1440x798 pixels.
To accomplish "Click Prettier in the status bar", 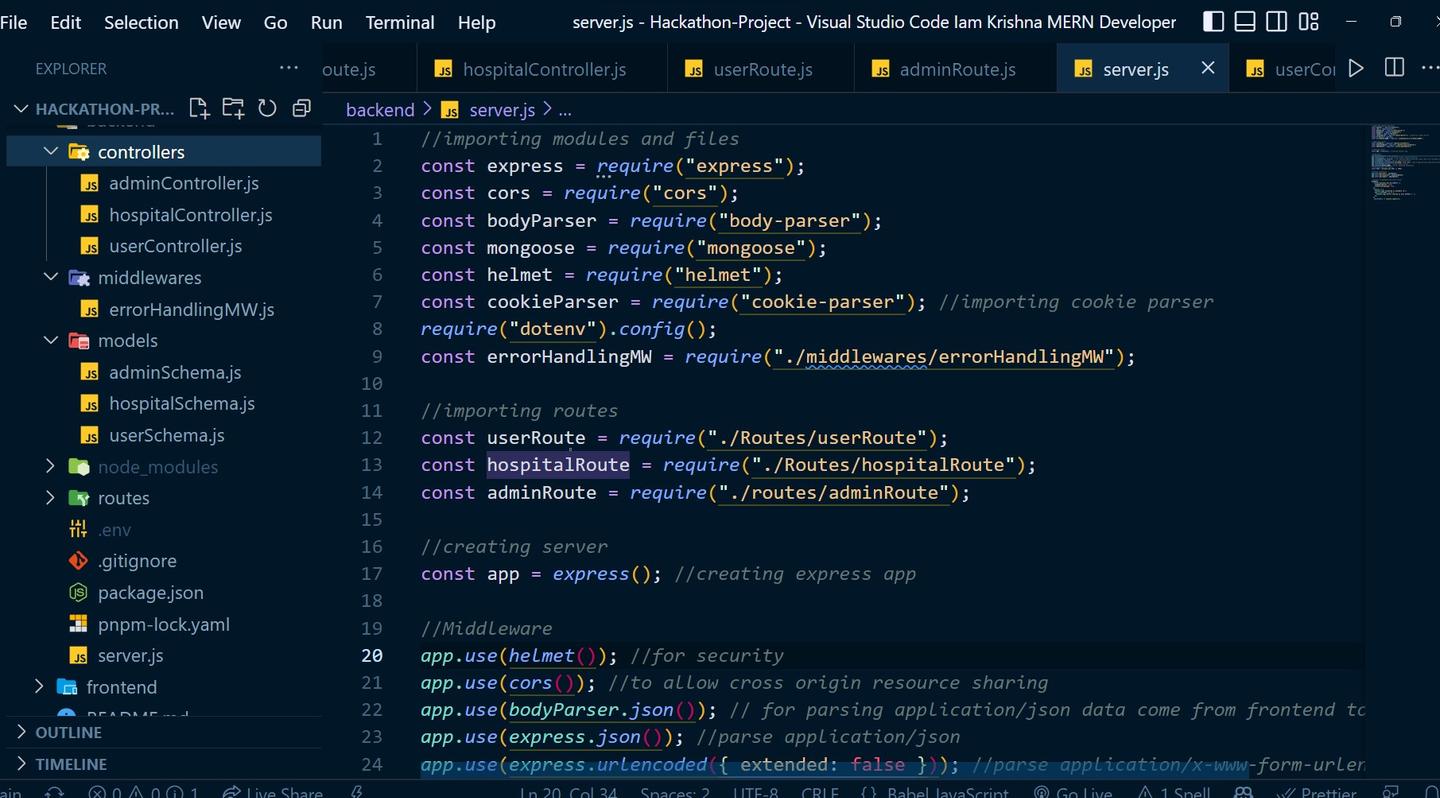I will click(1318, 792).
